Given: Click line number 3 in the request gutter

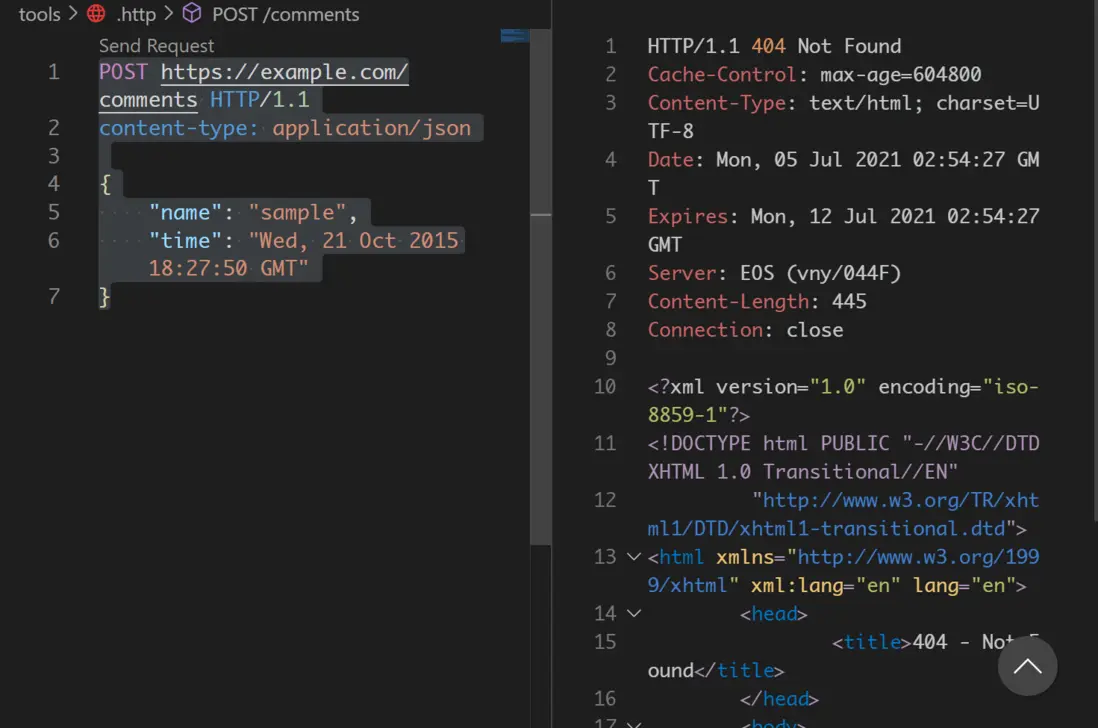Looking at the screenshot, I should tap(54, 156).
